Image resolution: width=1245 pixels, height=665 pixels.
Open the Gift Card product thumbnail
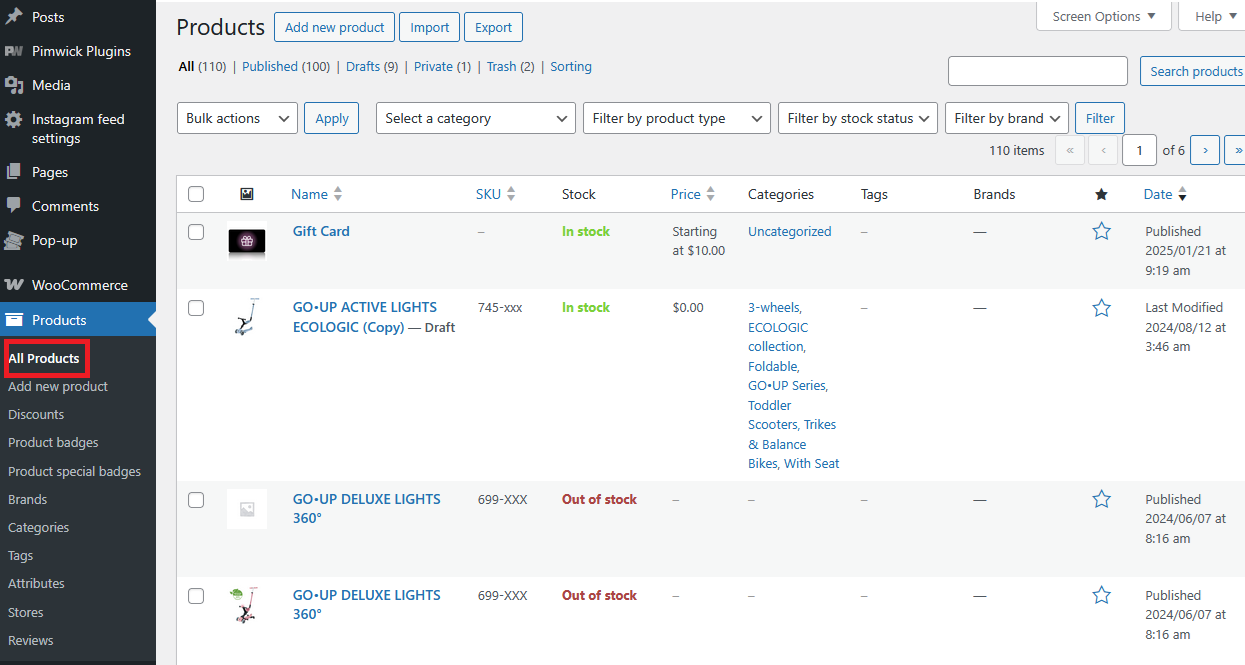pos(247,241)
